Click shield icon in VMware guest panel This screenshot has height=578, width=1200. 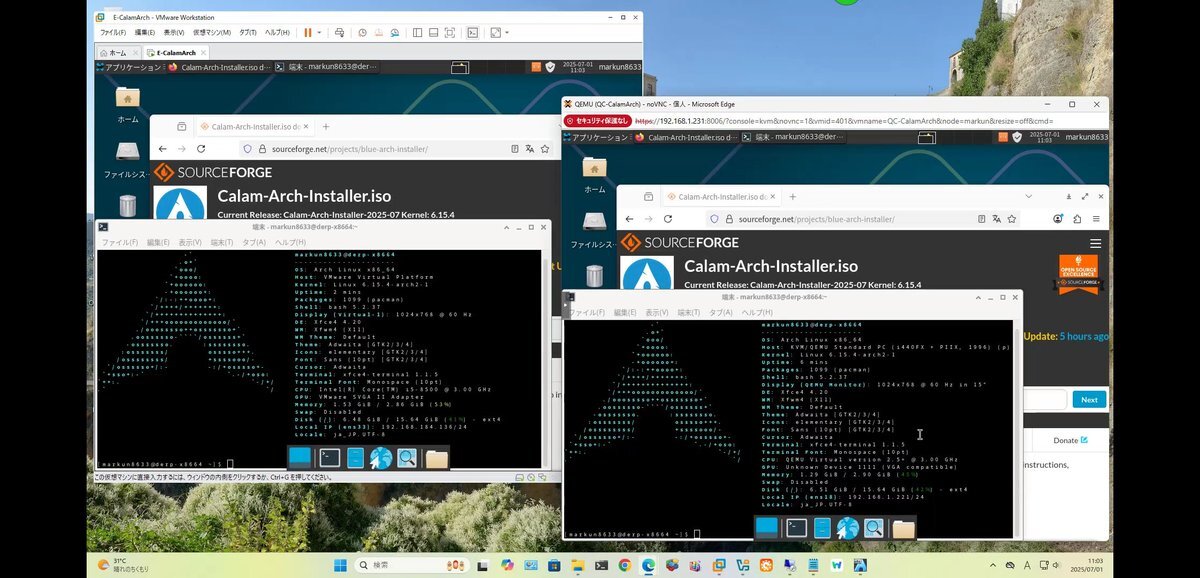[x=550, y=67]
